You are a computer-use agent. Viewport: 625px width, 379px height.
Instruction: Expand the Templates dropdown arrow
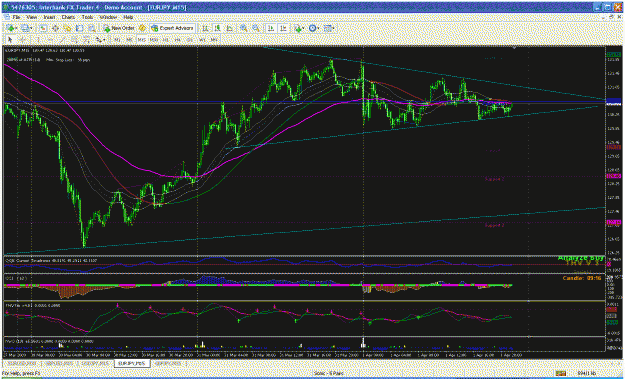[x=334, y=28]
